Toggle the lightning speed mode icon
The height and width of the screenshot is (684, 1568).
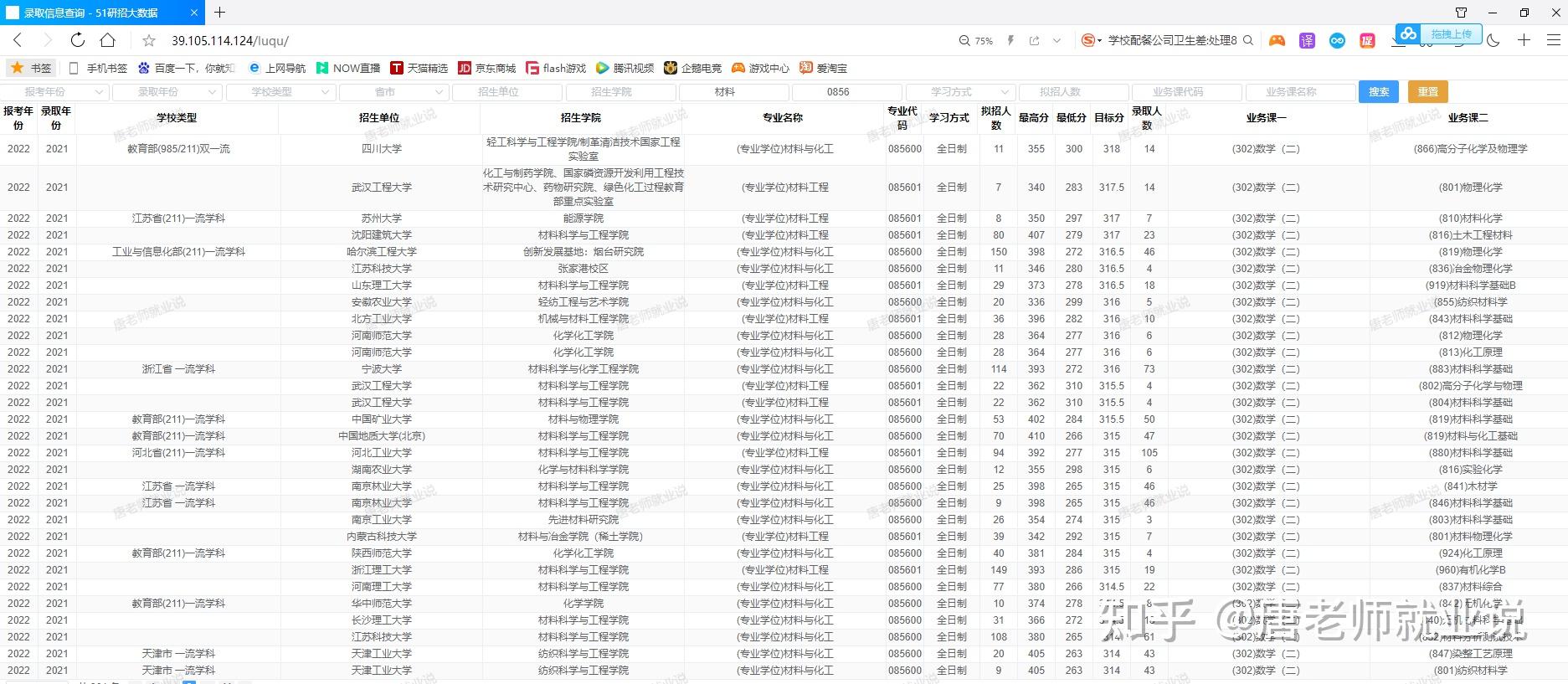point(1010,40)
